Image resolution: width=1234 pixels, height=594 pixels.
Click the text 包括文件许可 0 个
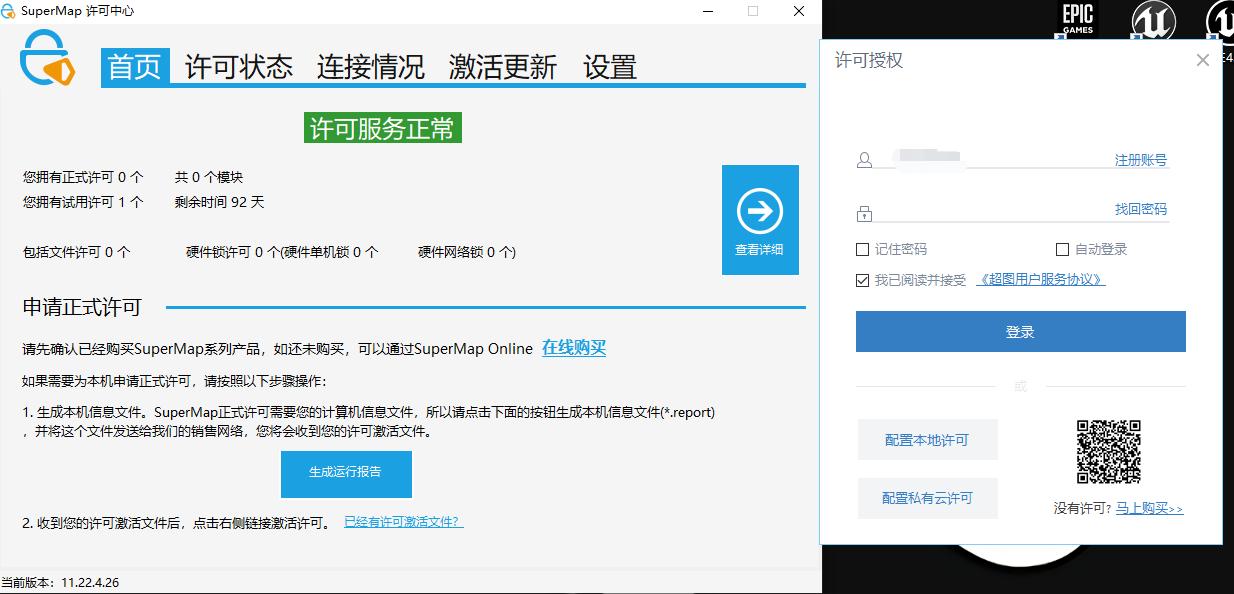[77, 252]
